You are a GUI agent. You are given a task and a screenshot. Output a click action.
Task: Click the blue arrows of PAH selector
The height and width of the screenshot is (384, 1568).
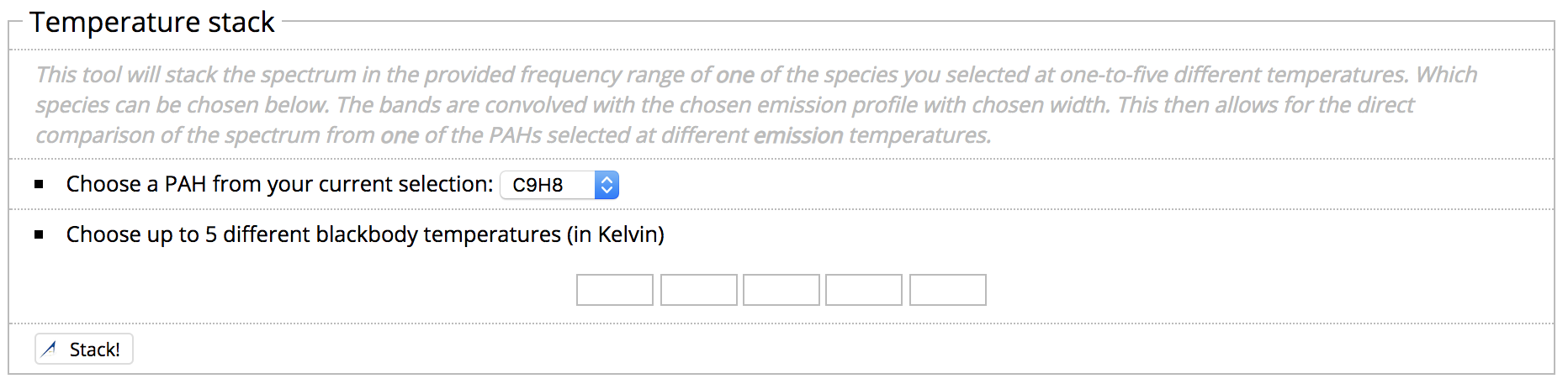point(607,185)
